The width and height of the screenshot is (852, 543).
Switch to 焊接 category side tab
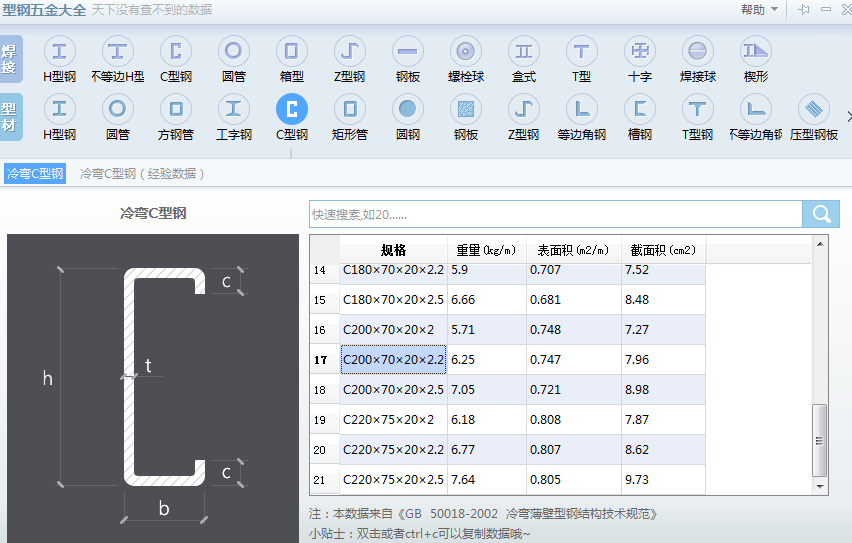pos(10,59)
